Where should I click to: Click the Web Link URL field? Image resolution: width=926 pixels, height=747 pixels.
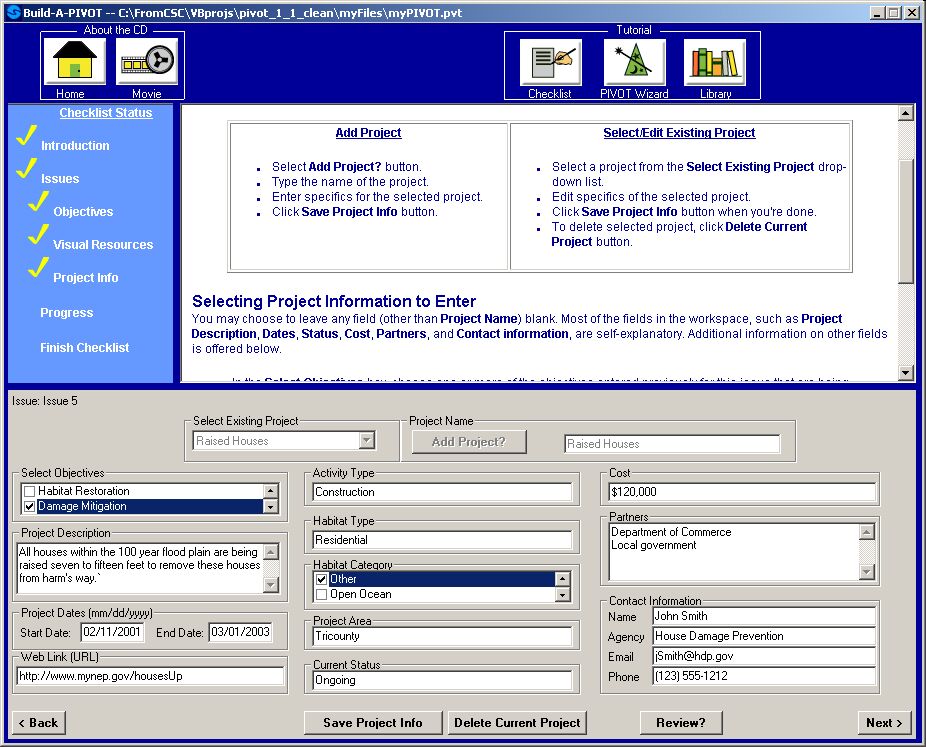[x=151, y=676]
